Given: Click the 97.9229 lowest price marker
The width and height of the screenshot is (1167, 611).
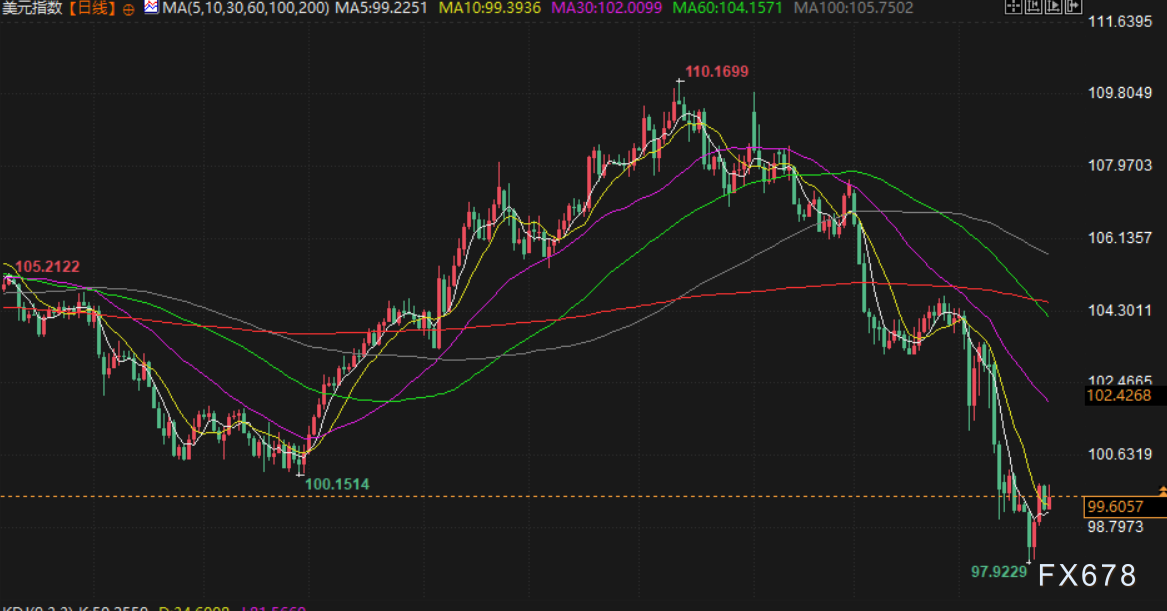Looking at the screenshot, I should [x=1000, y=572].
